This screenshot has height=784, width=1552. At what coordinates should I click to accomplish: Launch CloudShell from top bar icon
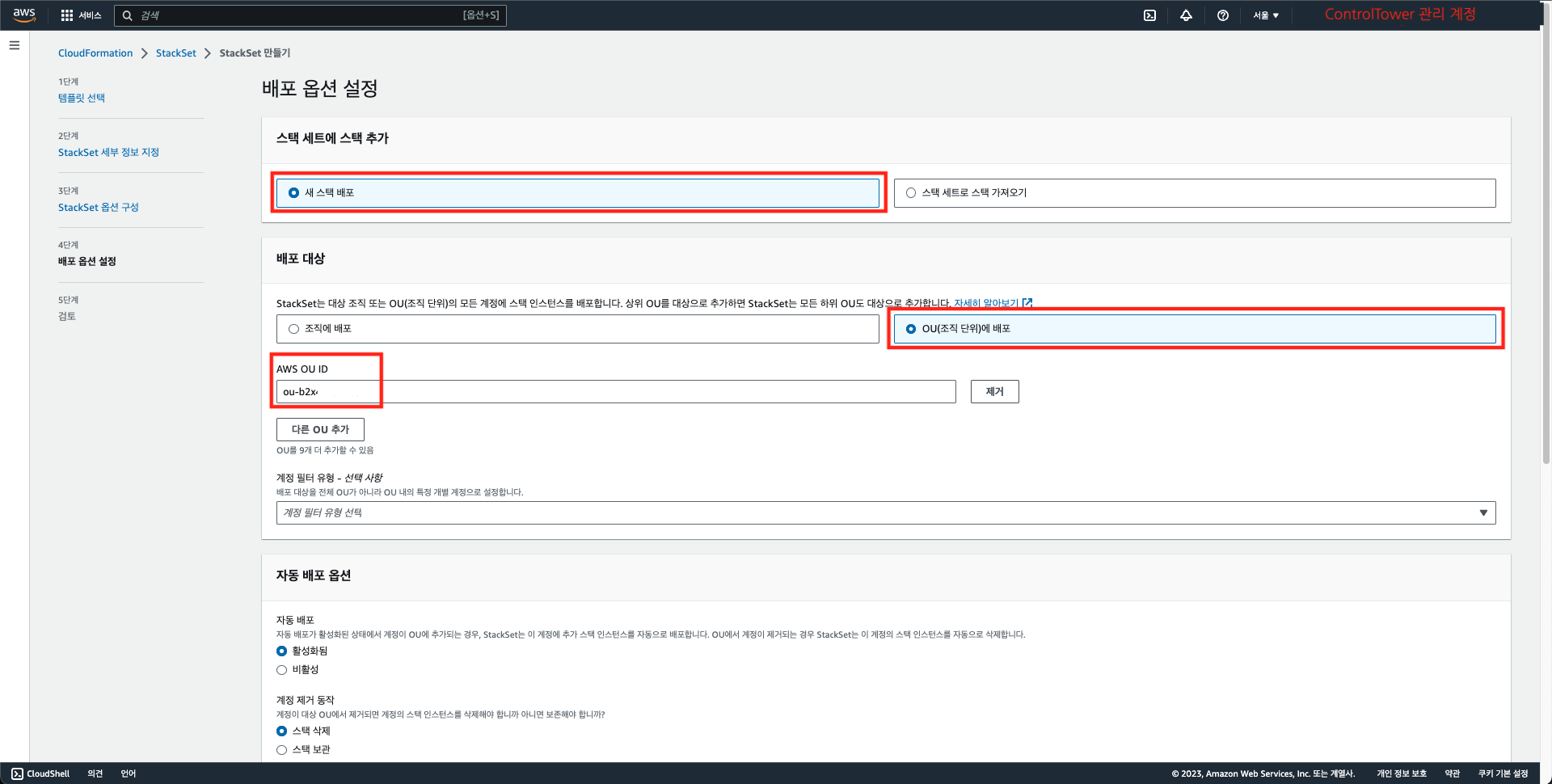(1149, 15)
